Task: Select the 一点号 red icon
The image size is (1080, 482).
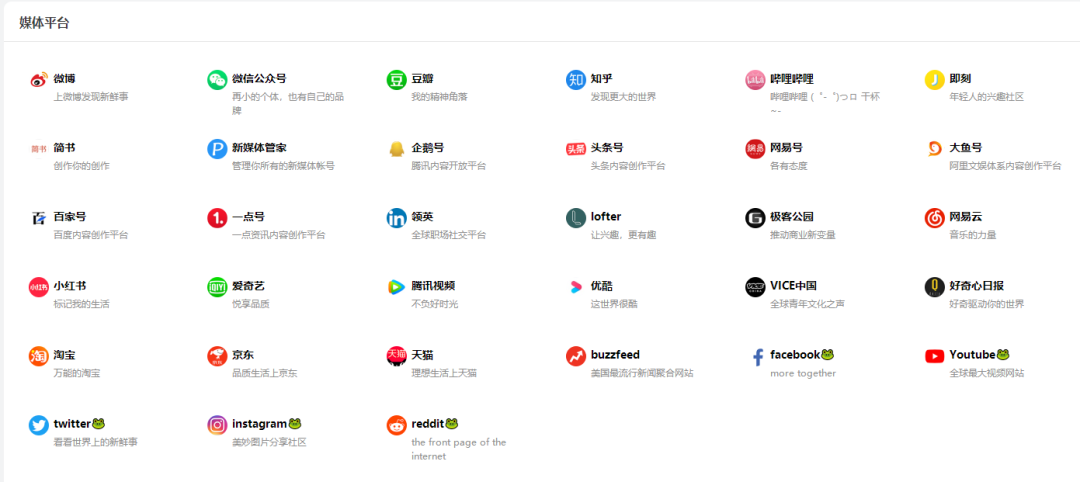Action: (x=217, y=218)
